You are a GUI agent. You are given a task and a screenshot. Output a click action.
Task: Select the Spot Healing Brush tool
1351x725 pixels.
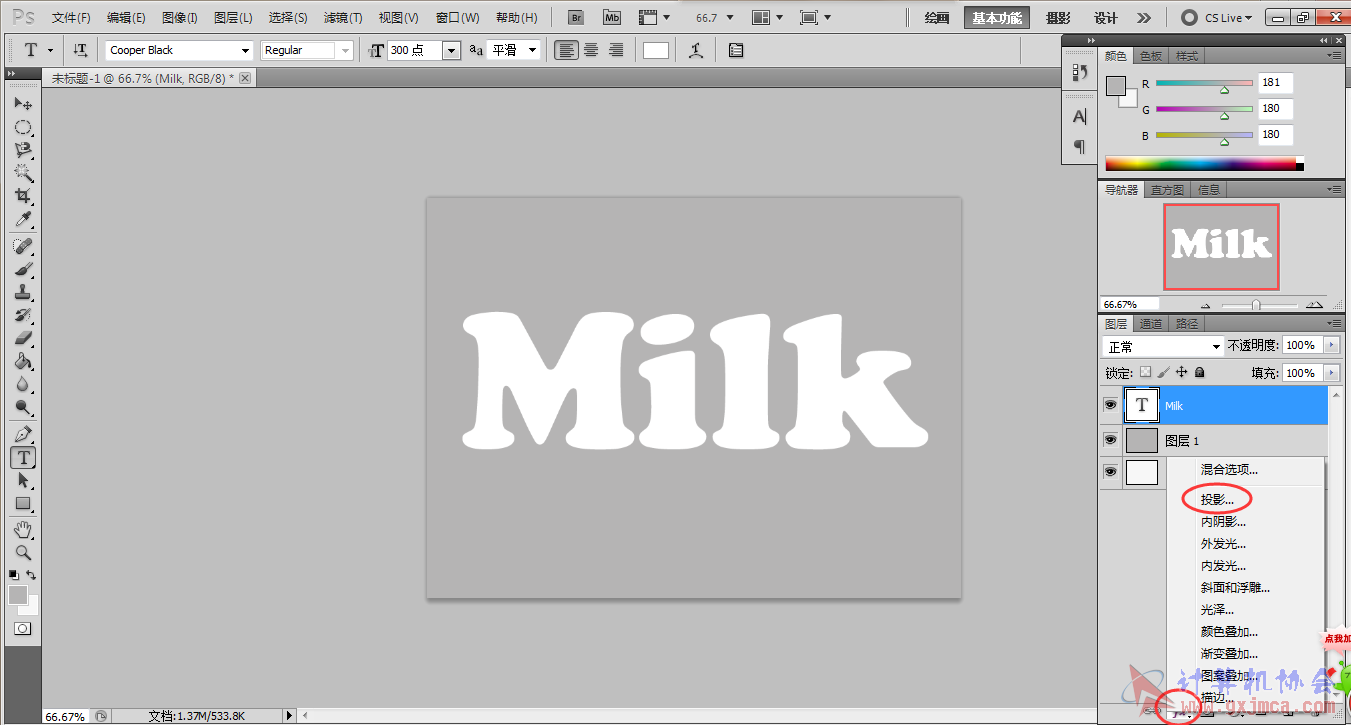[x=23, y=246]
